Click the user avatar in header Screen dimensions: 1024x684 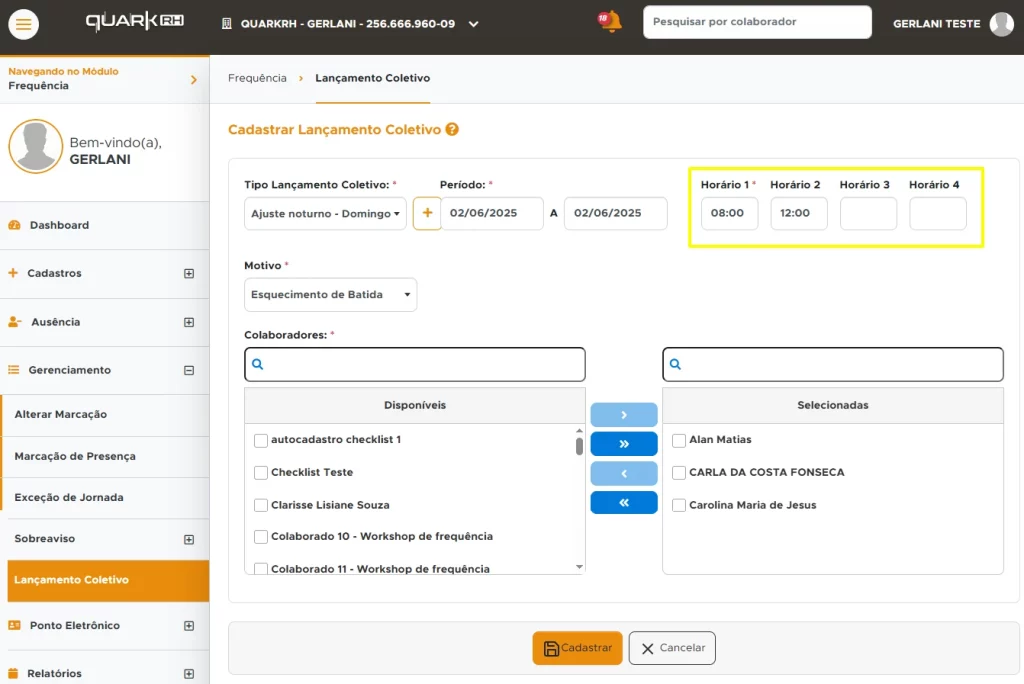(1001, 24)
